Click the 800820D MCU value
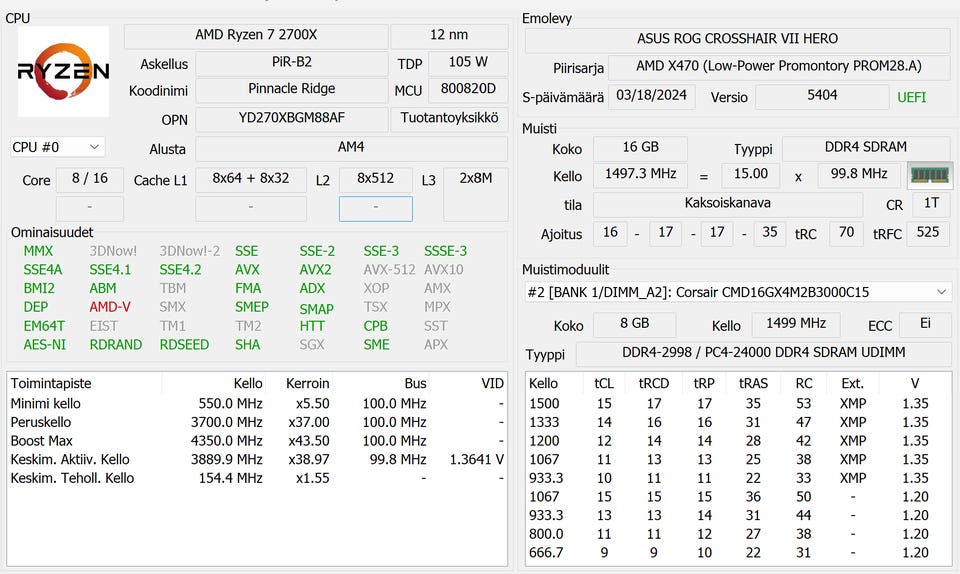Image resolution: width=960 pixels, height=574 pixels. point(468,89)
